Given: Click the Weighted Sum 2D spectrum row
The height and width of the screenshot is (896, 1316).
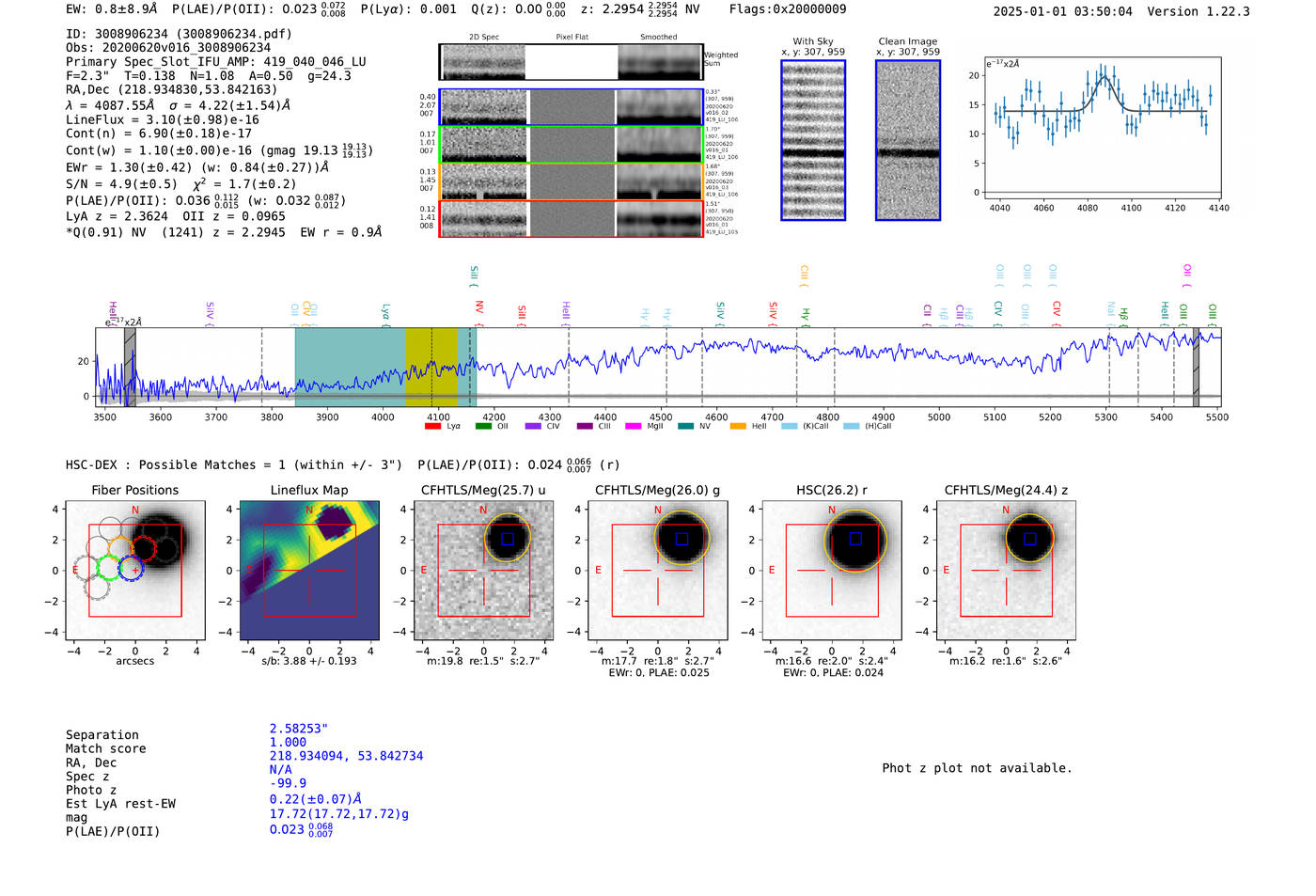Looking at the screenshot, I should coord(572,62).
